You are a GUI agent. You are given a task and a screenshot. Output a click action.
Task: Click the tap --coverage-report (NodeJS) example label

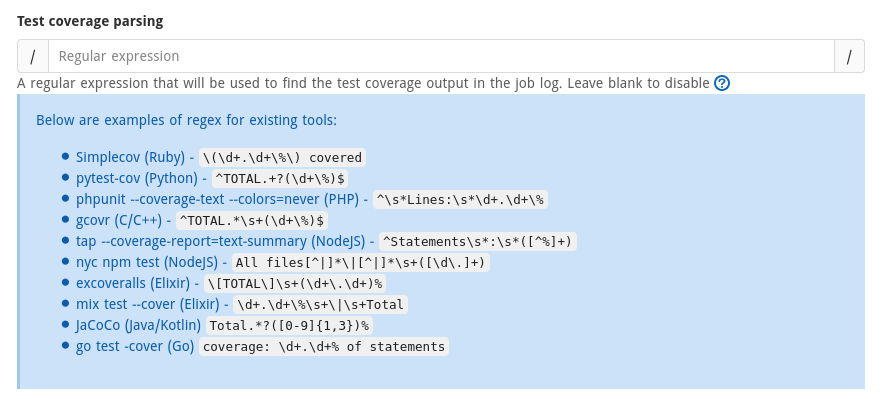[x=221, y=241]
